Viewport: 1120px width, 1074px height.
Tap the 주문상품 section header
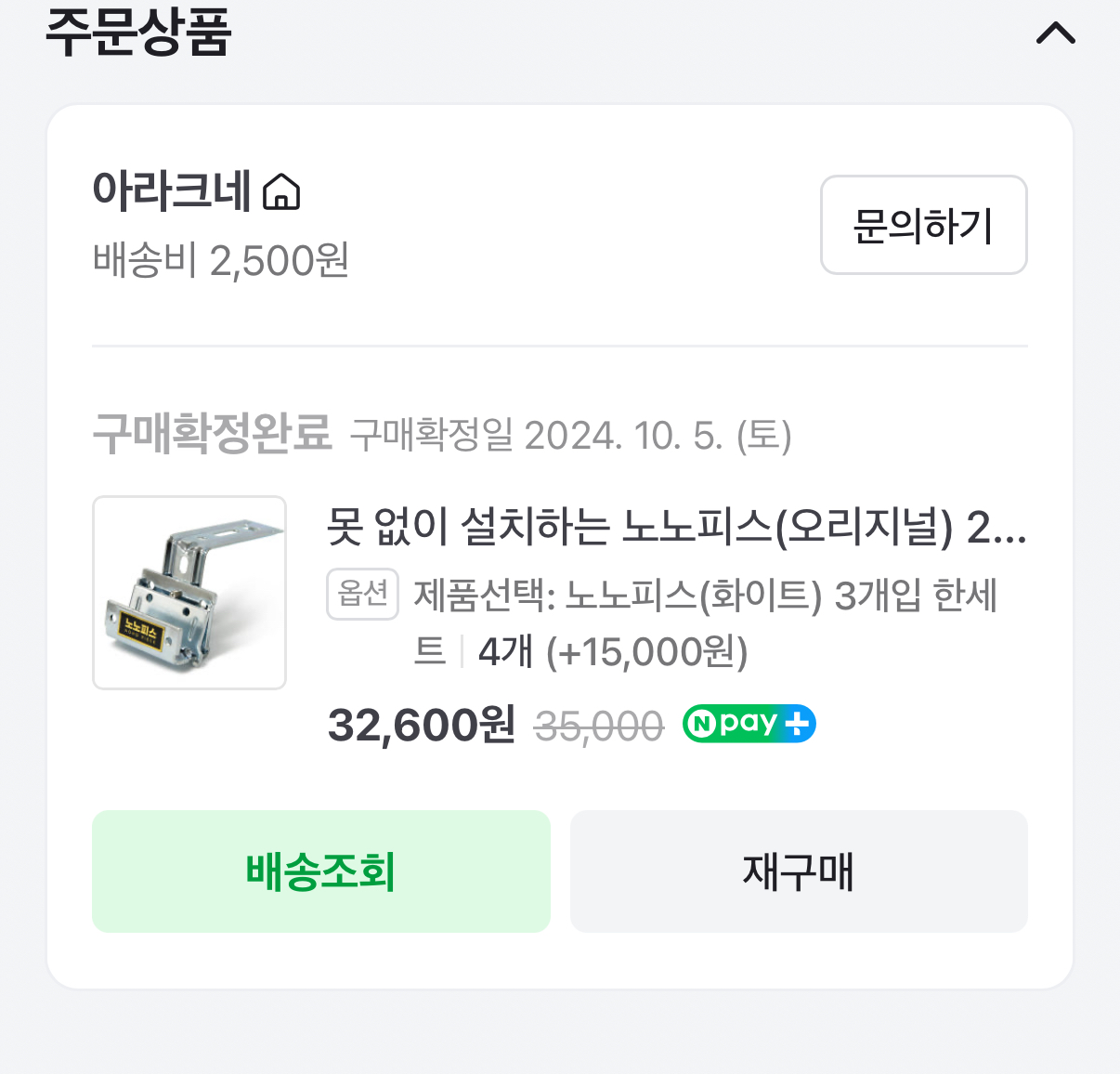138,32
